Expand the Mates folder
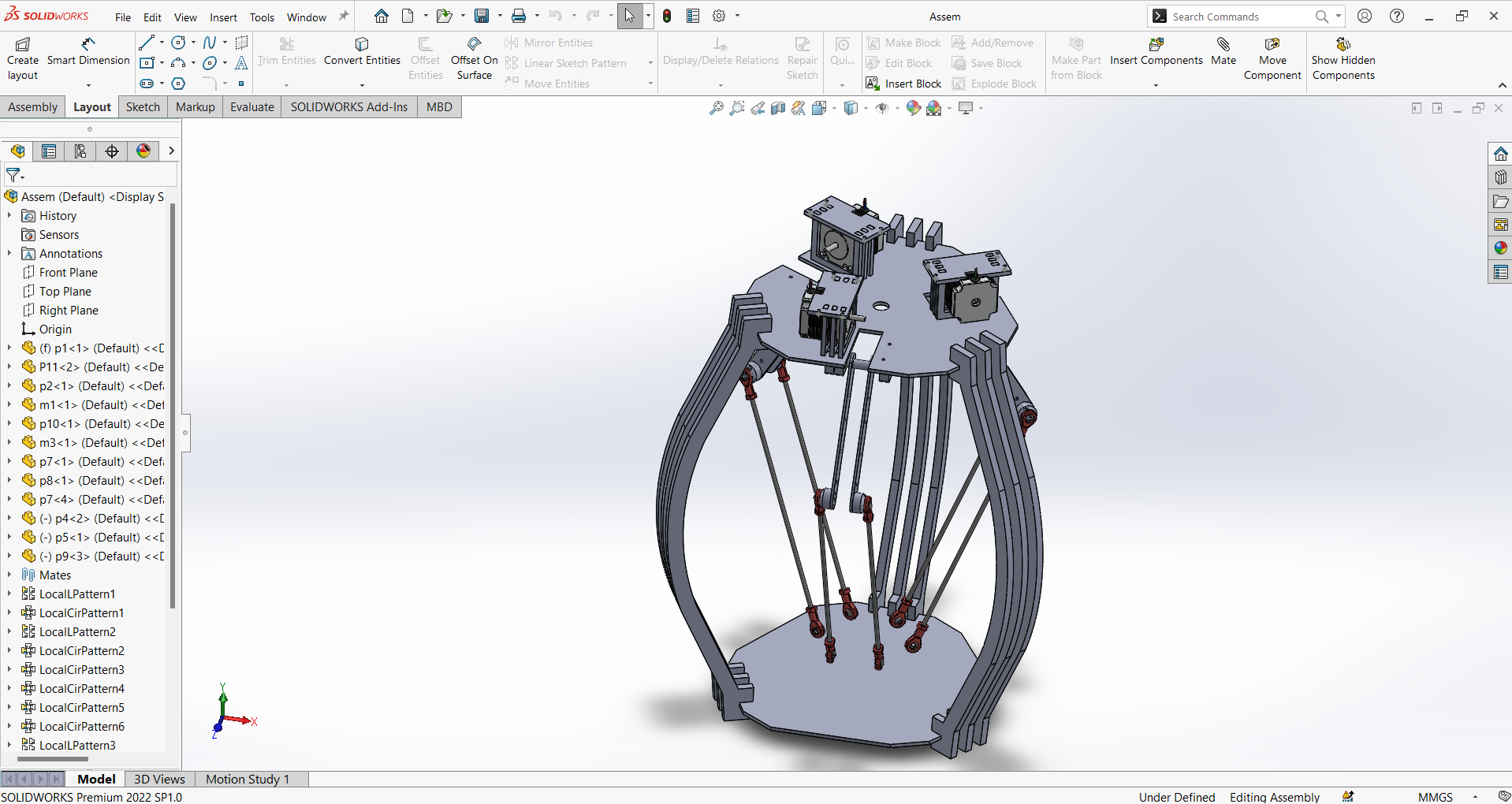 [x=9, y=575]
